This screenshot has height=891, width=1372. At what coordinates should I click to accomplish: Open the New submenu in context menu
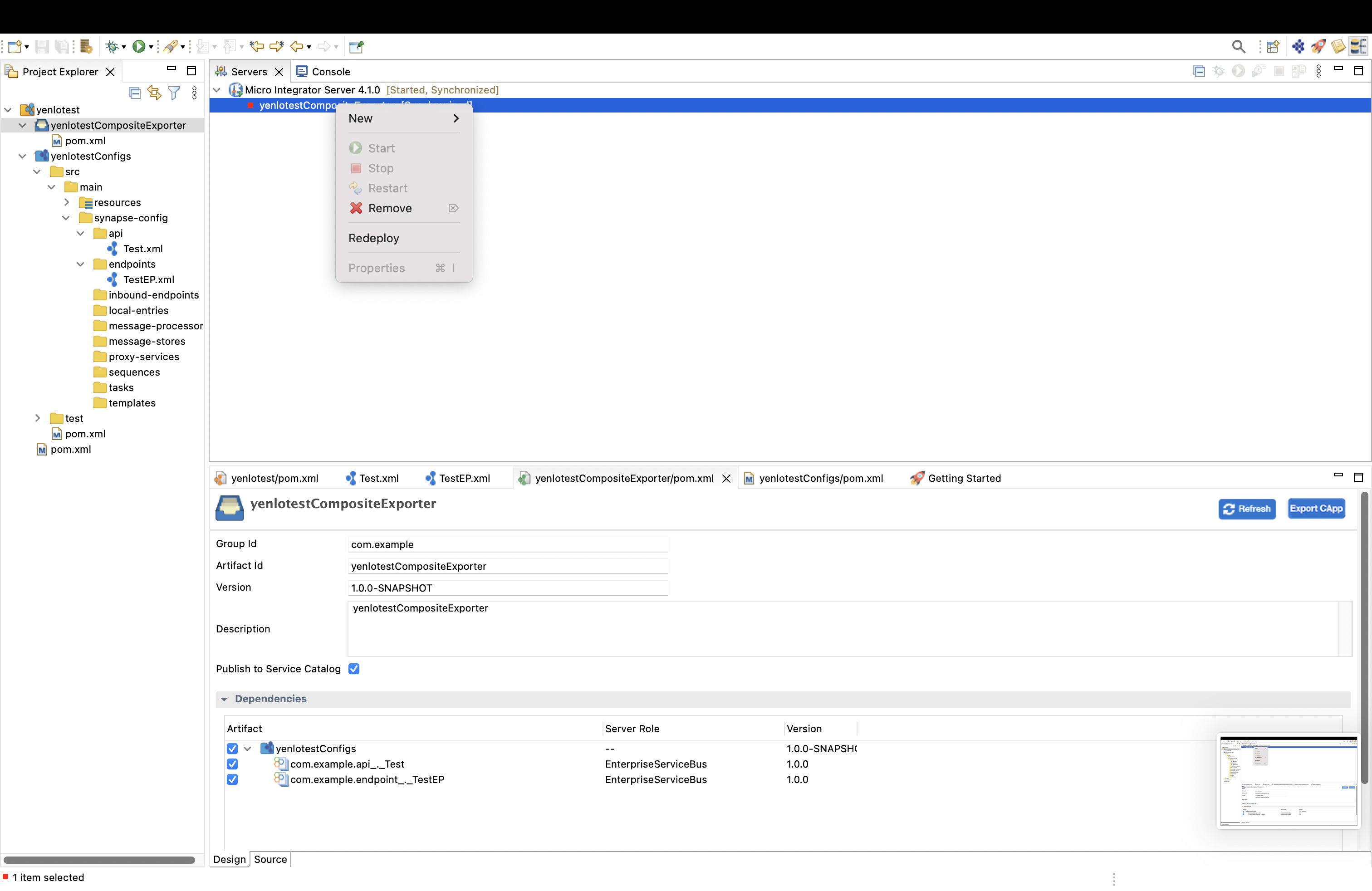403,118
